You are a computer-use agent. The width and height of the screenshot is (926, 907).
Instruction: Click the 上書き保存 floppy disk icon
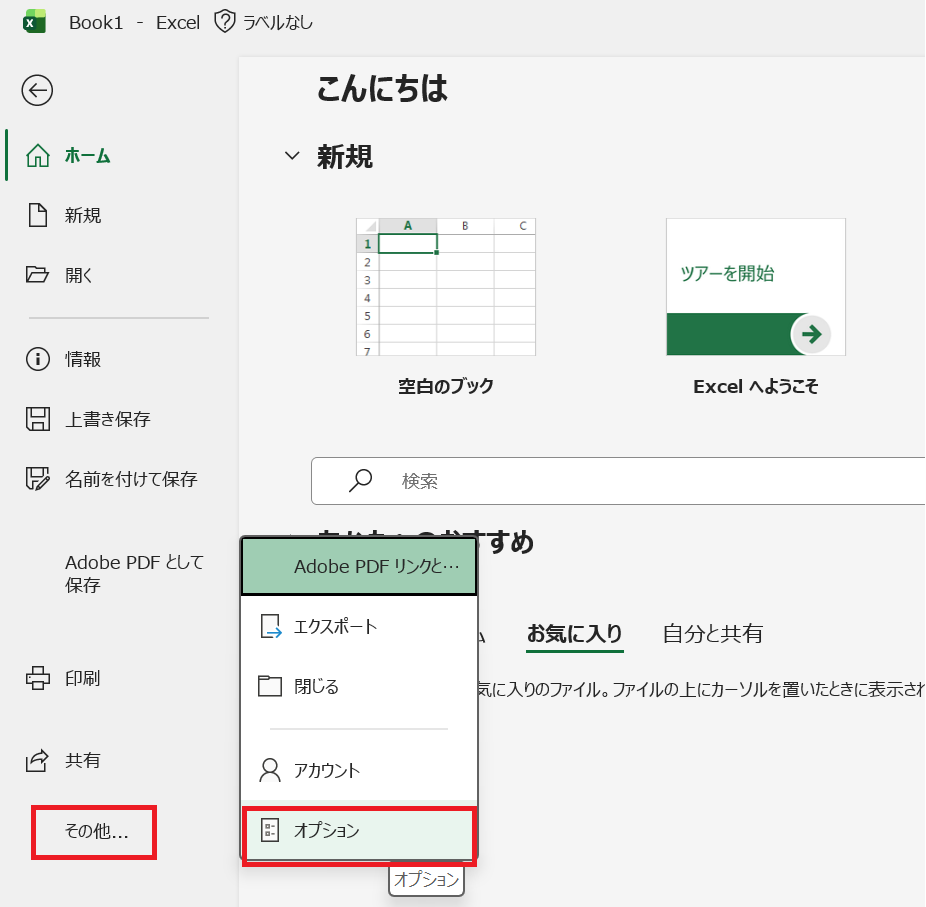(x=38, y=419)
